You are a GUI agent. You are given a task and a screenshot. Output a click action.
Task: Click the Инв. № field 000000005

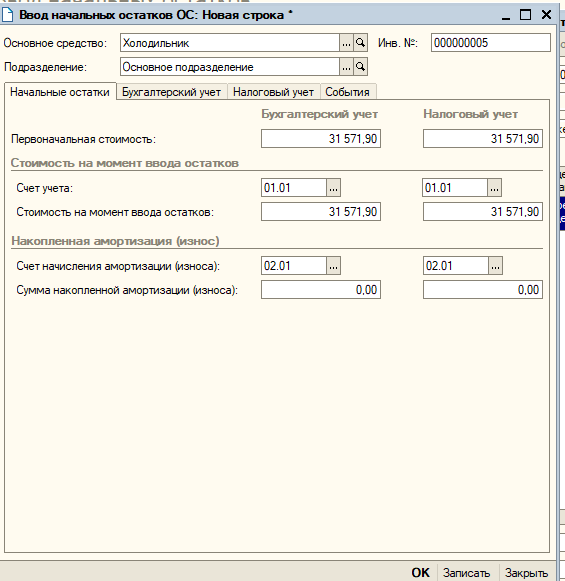pos(491,43)
